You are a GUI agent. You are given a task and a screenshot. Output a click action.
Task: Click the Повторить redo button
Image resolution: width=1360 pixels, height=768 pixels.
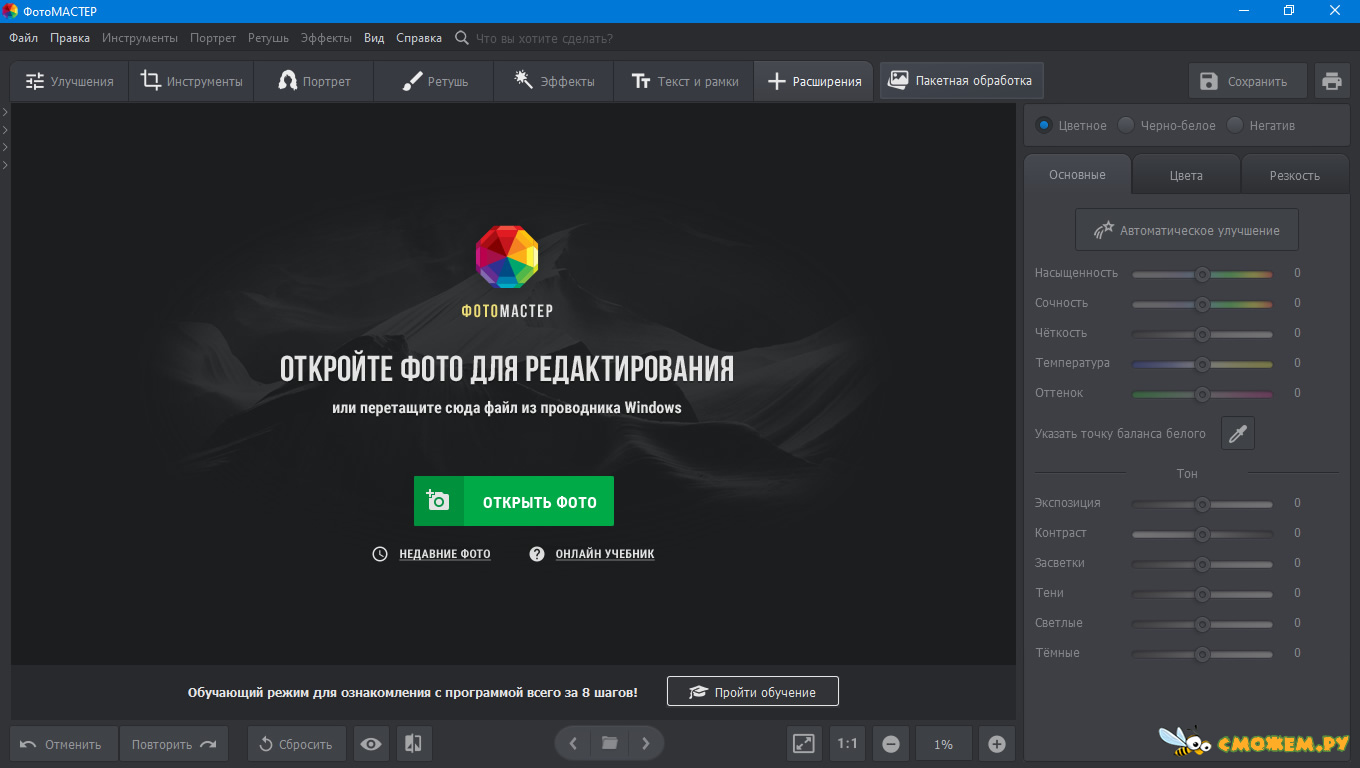click(x=174, y=744)
